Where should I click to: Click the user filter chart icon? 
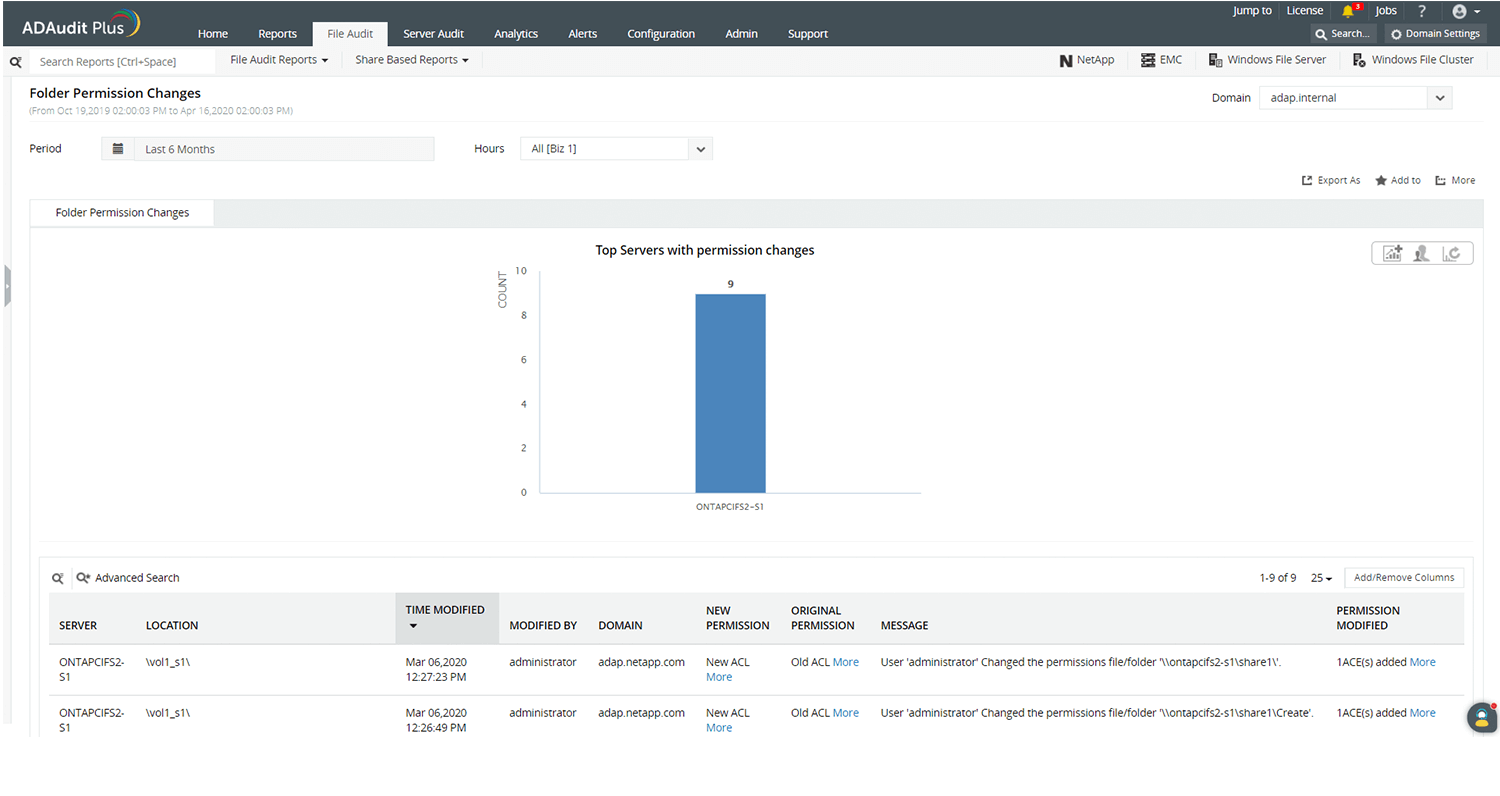coord(1421,253)
